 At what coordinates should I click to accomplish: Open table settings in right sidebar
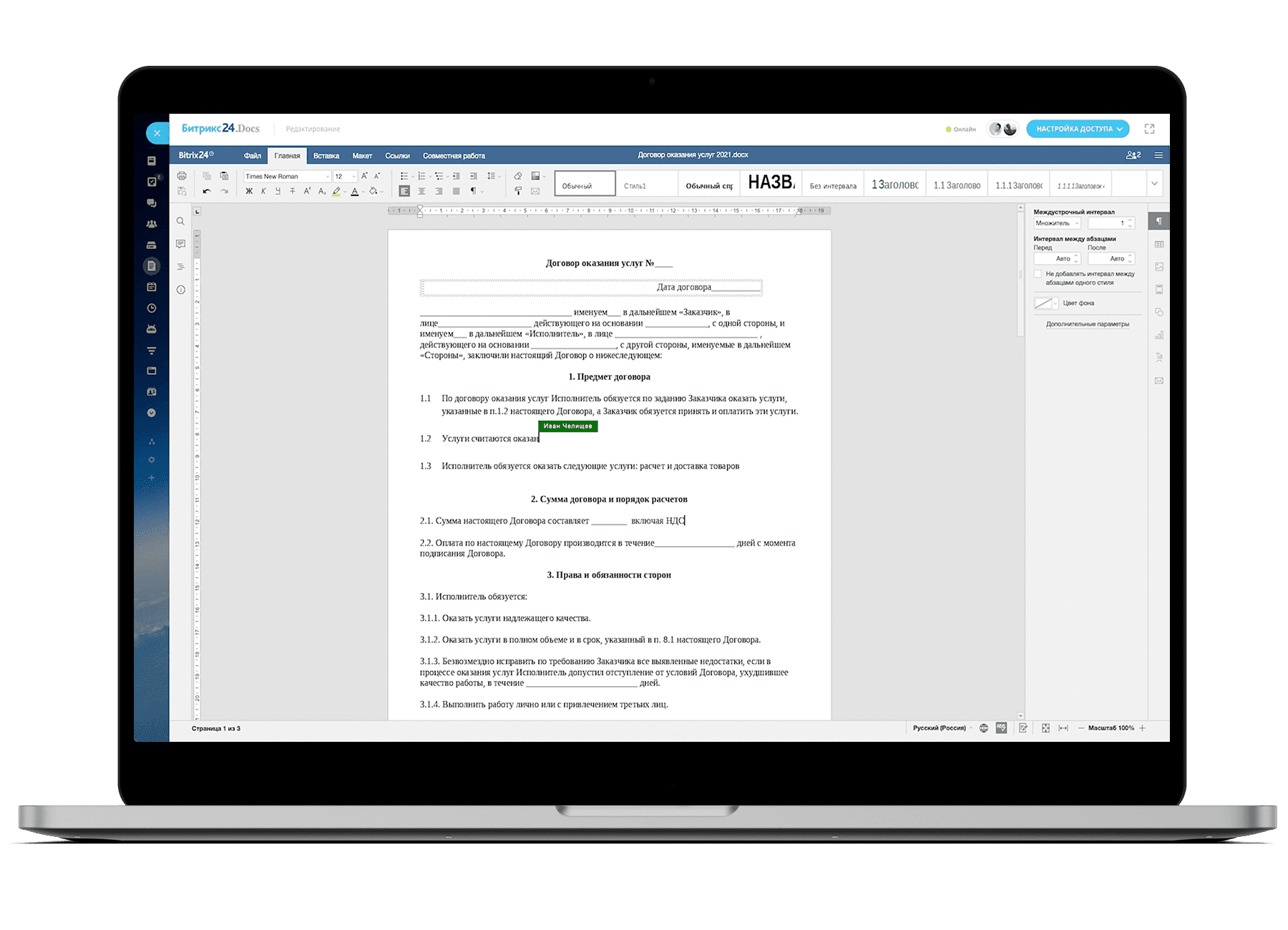point(1159,244)
